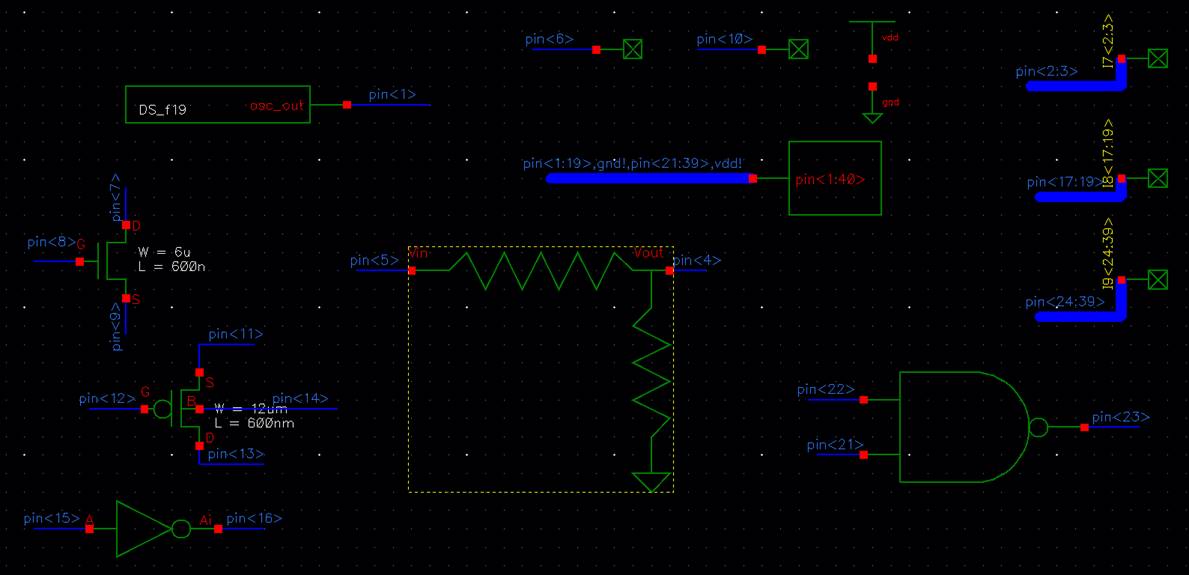Click the no-connect box on I9<24:39>

click(1158, 280)
